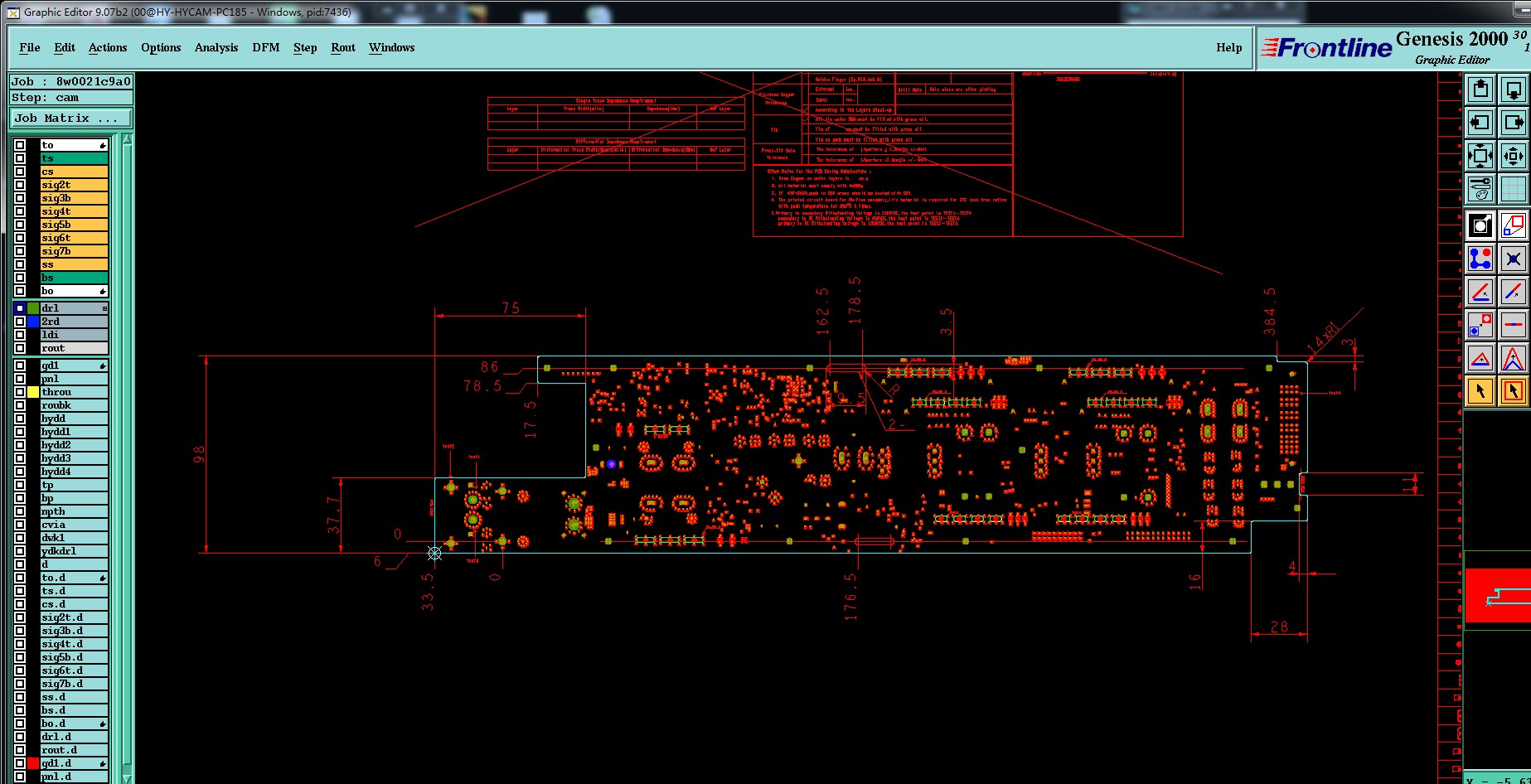Screen dimensions: 1531x784
Task: Click the zoom in converging-arrows icon
Action: point(1480,156)
